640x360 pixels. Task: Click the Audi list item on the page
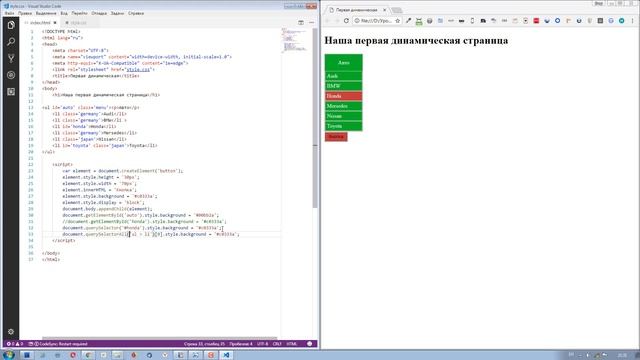pyautogui.click(x=343, y=76)
